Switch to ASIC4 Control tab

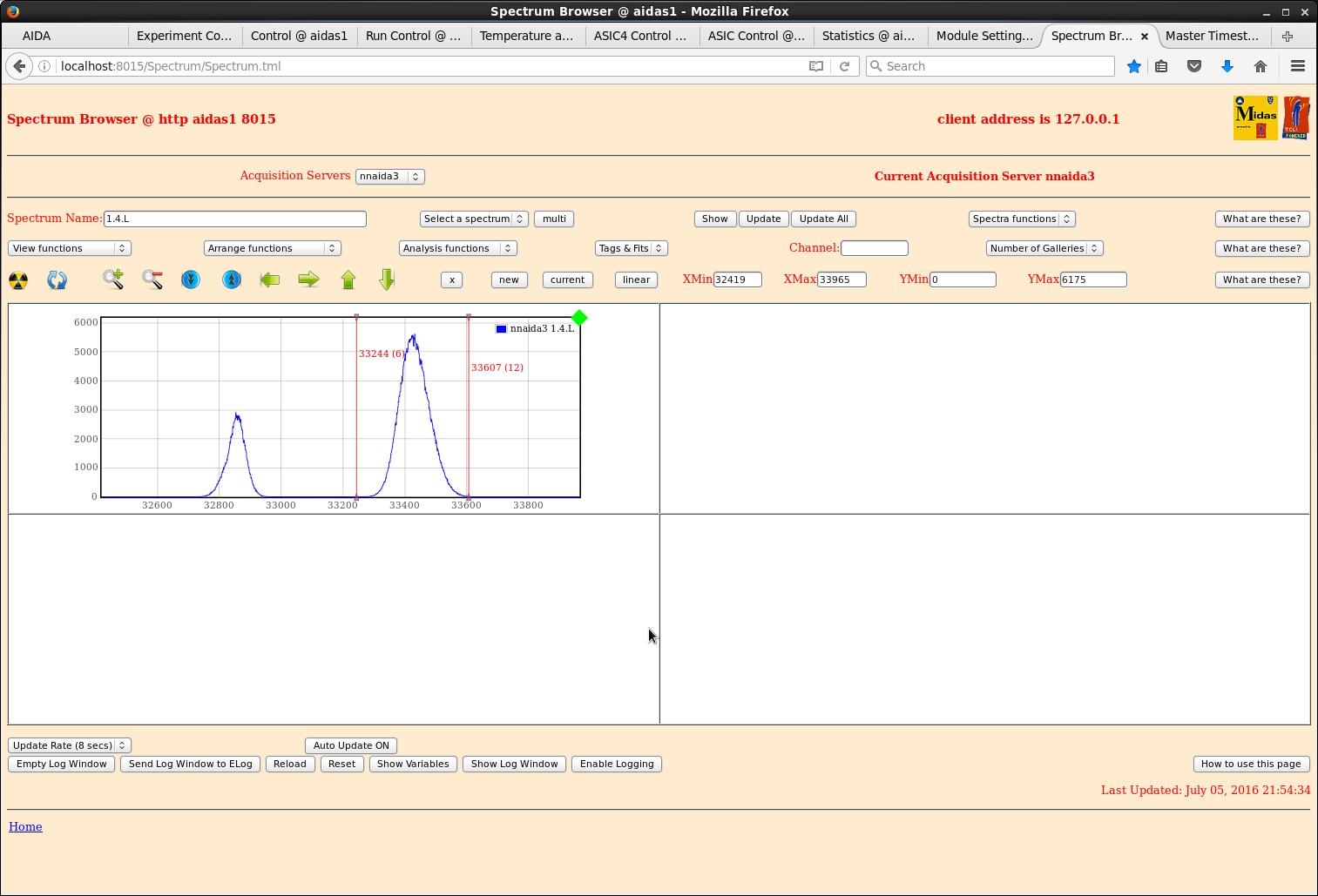640,36
